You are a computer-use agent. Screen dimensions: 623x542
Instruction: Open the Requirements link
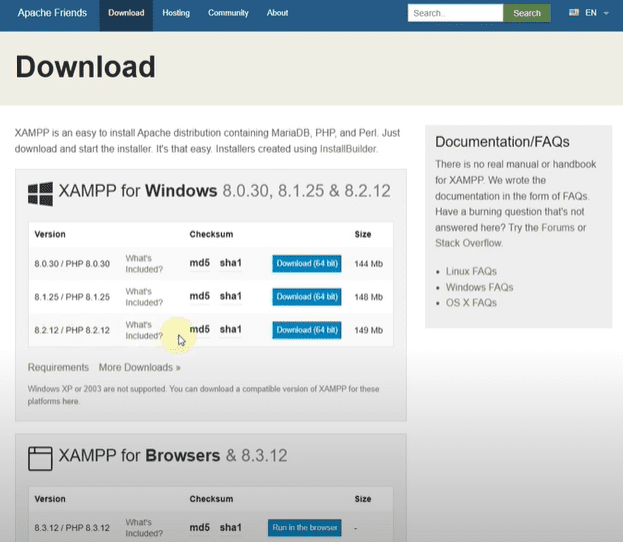click(x=58, y=367)
